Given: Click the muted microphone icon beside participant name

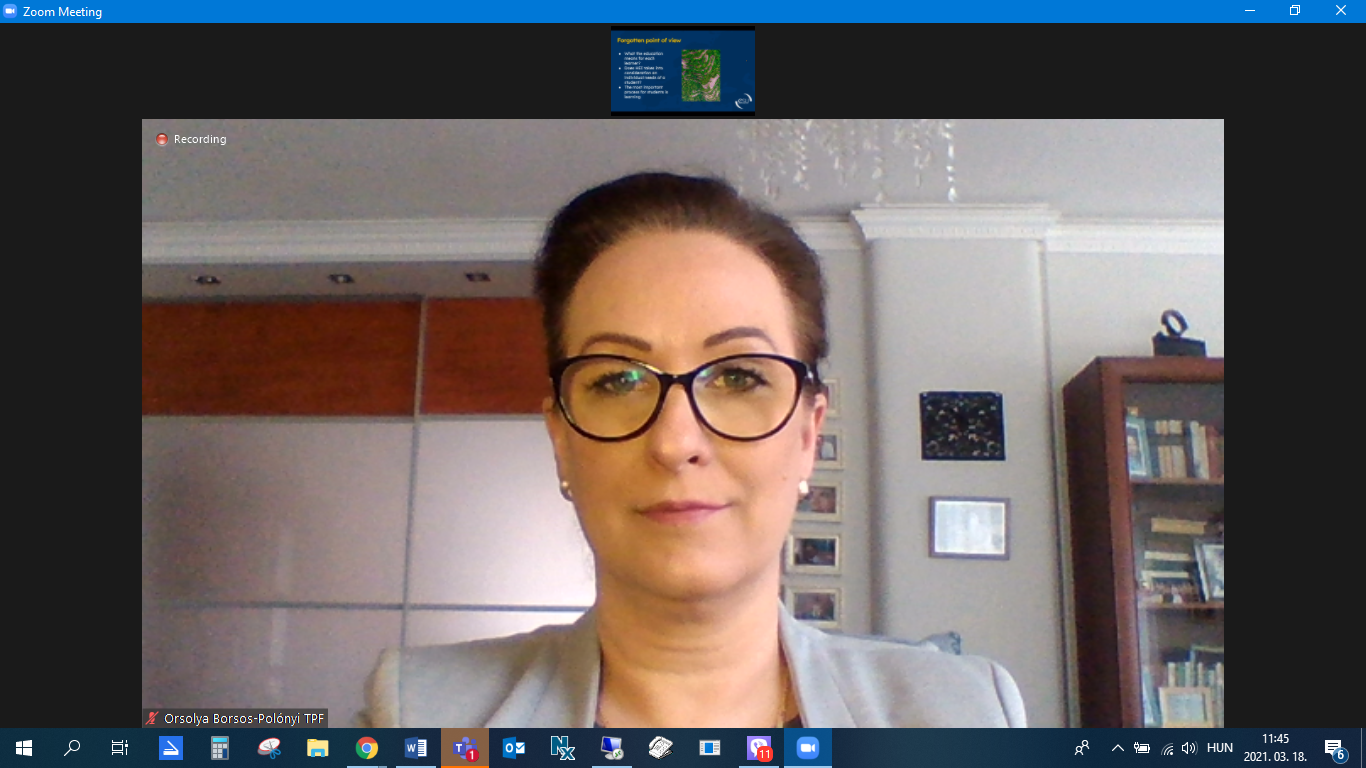Looking at the screenshot, I should 152,718.
